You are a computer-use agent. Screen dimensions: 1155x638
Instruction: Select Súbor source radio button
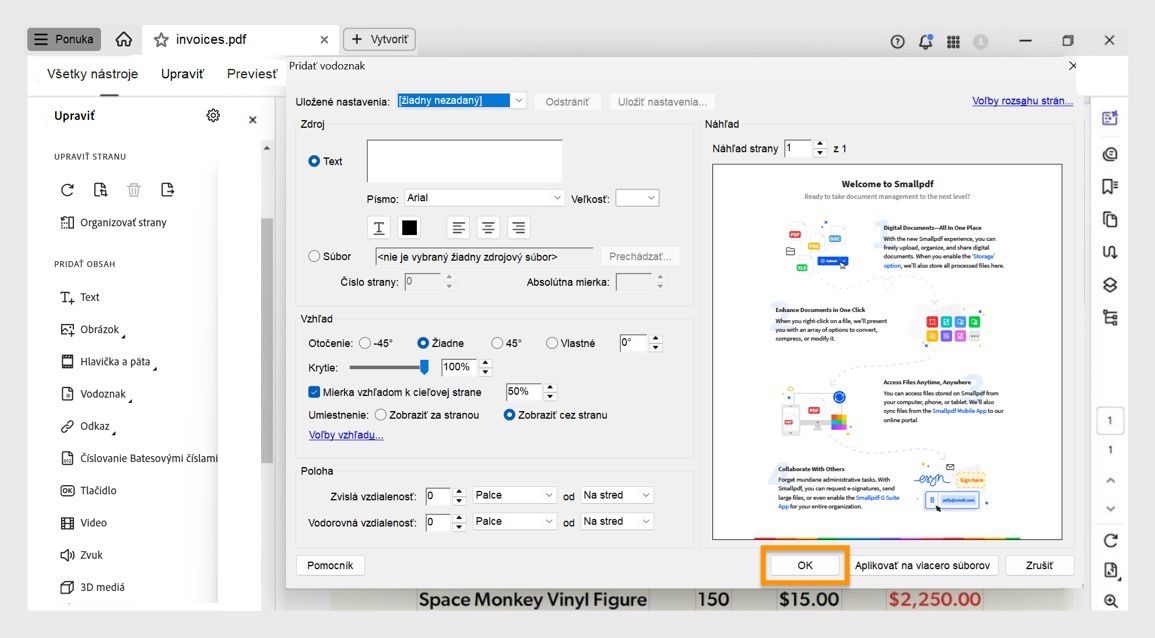pos(315,256)
